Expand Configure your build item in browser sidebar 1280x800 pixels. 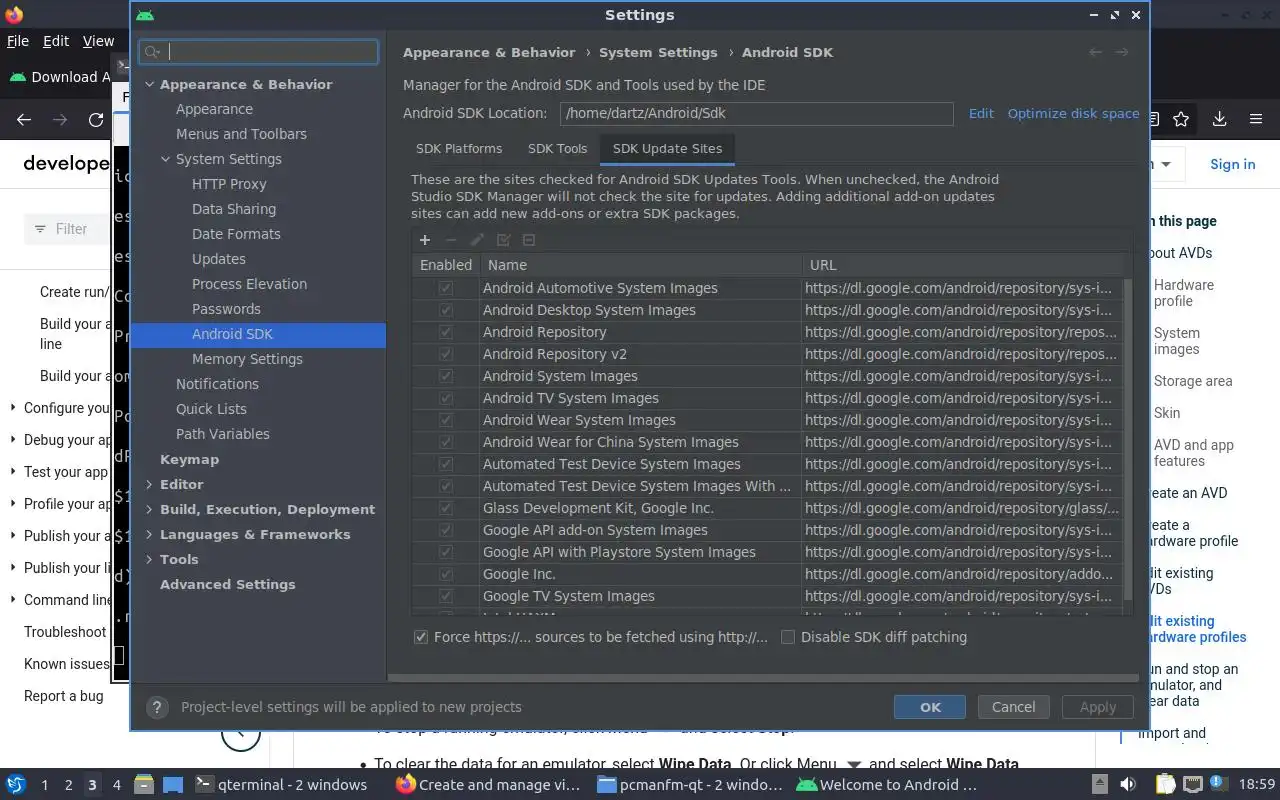(x=13, y=408)
